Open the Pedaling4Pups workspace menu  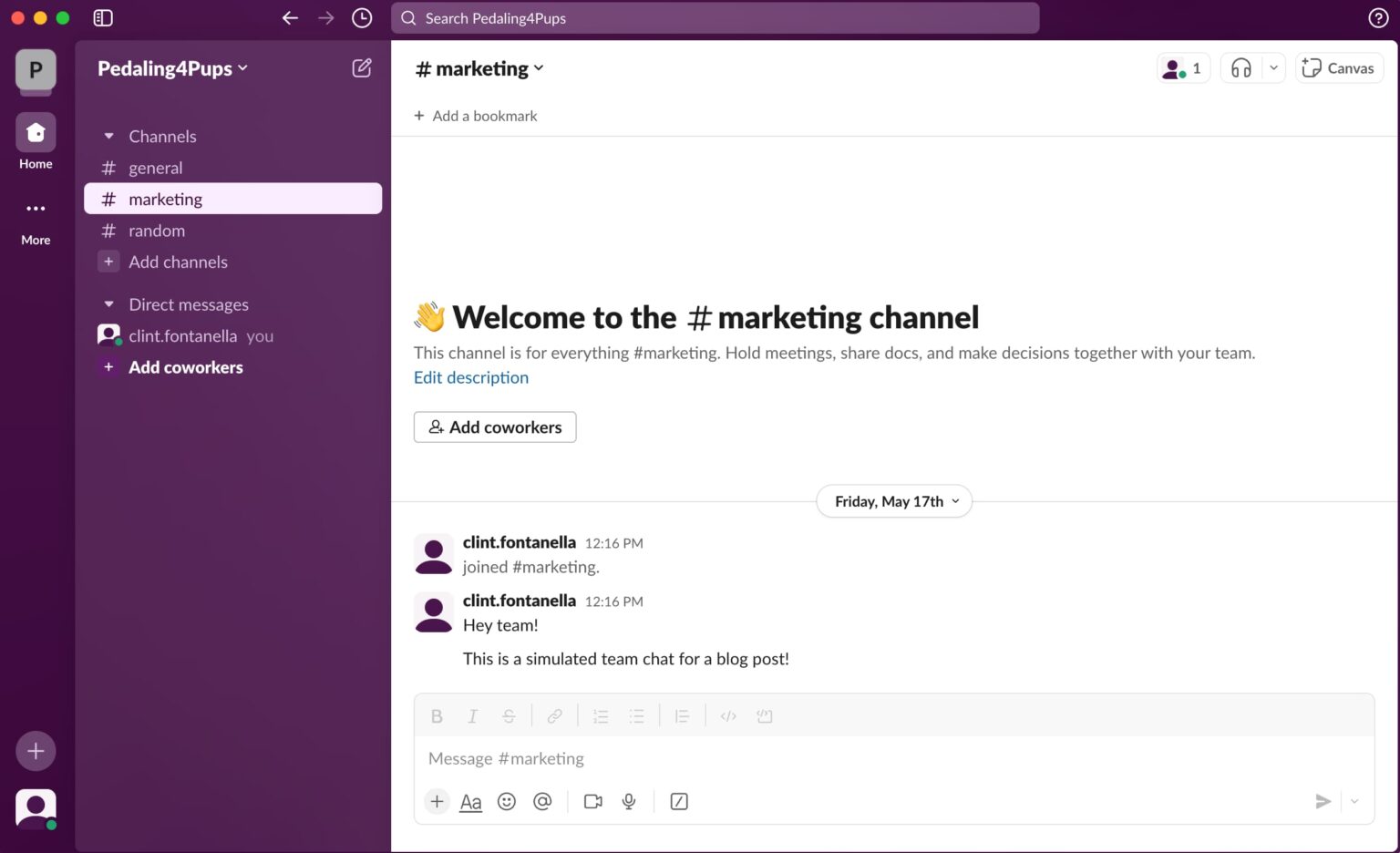[x=172, y=68]
